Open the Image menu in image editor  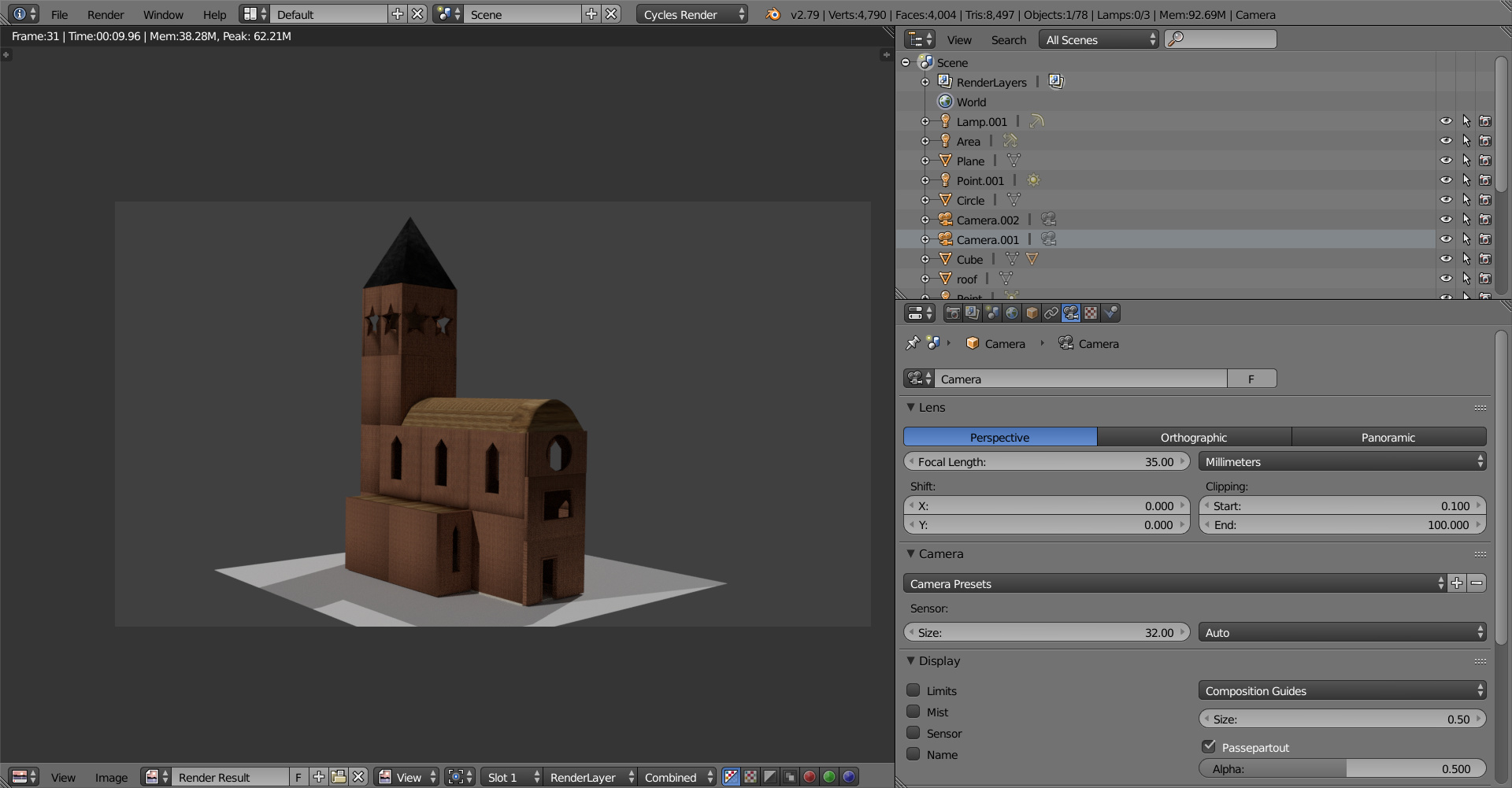pos(111,777)
